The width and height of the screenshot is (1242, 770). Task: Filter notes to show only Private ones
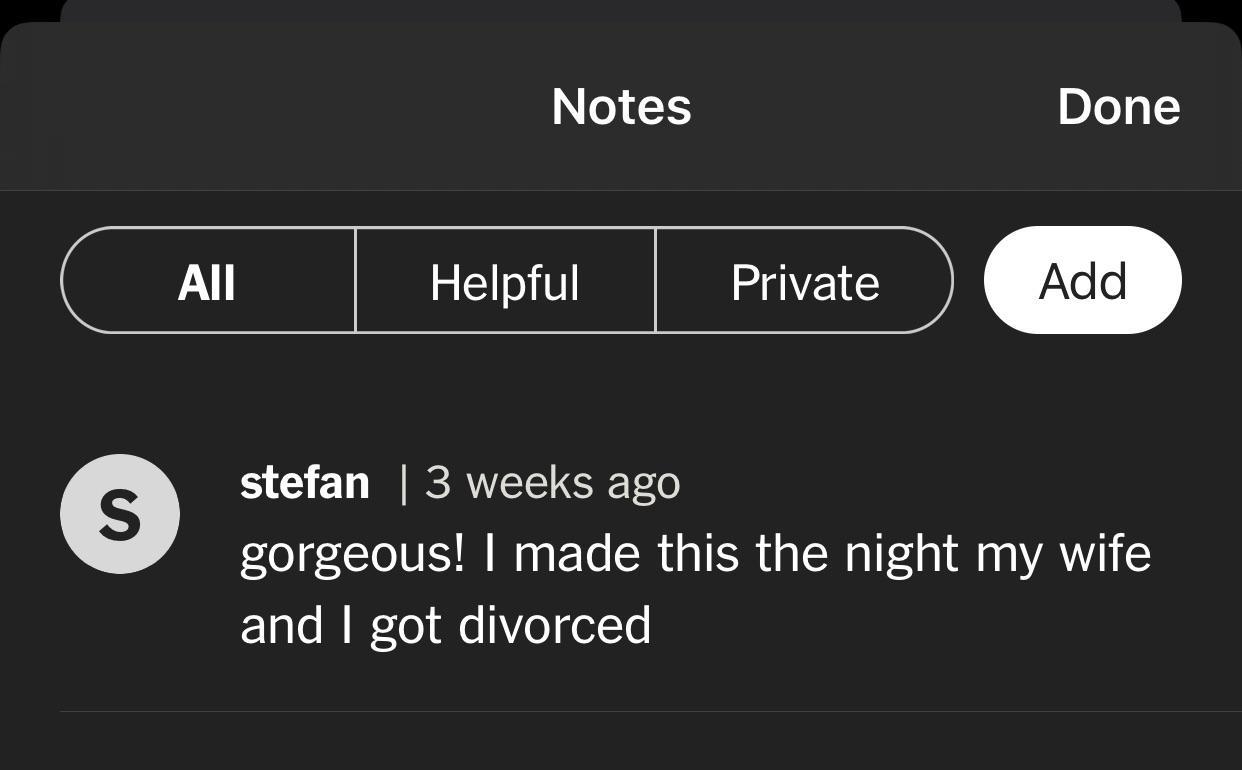point(805,280)
